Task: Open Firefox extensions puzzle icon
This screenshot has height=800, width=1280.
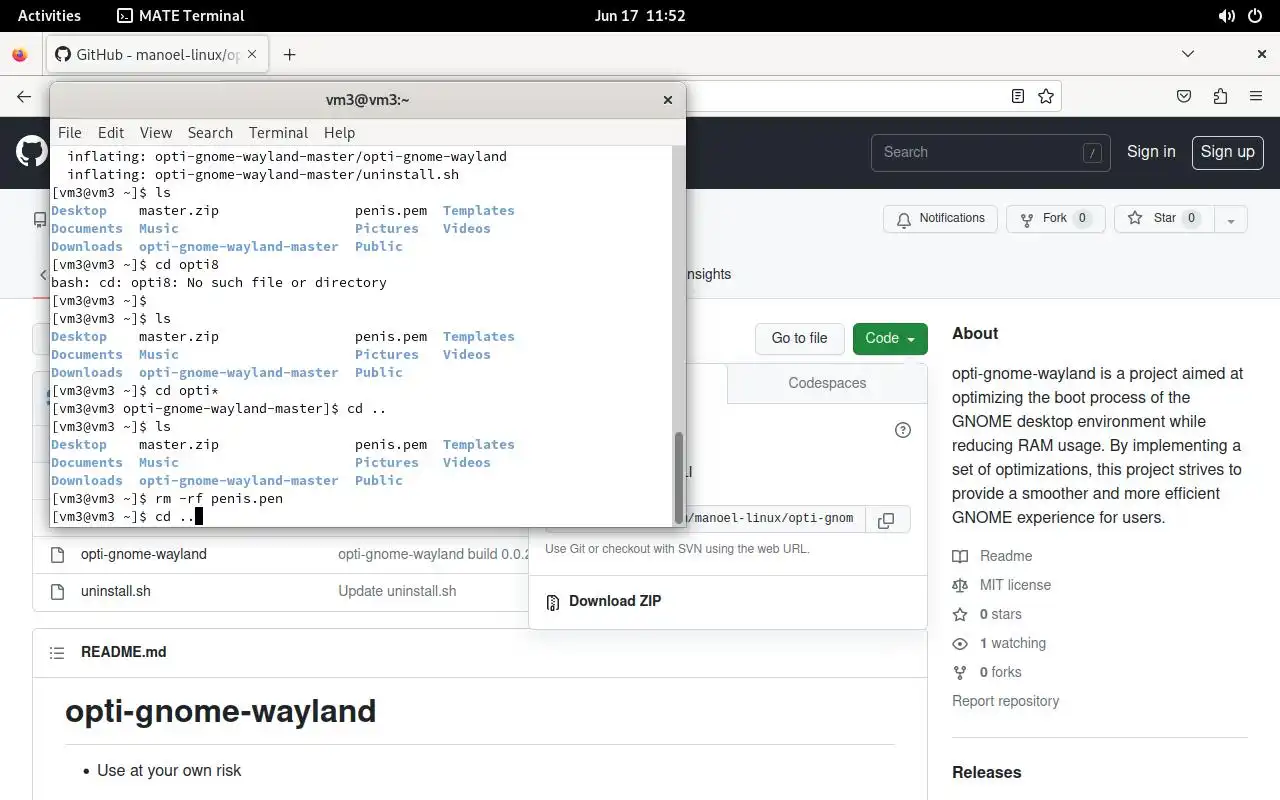Action: point(1220,96)
